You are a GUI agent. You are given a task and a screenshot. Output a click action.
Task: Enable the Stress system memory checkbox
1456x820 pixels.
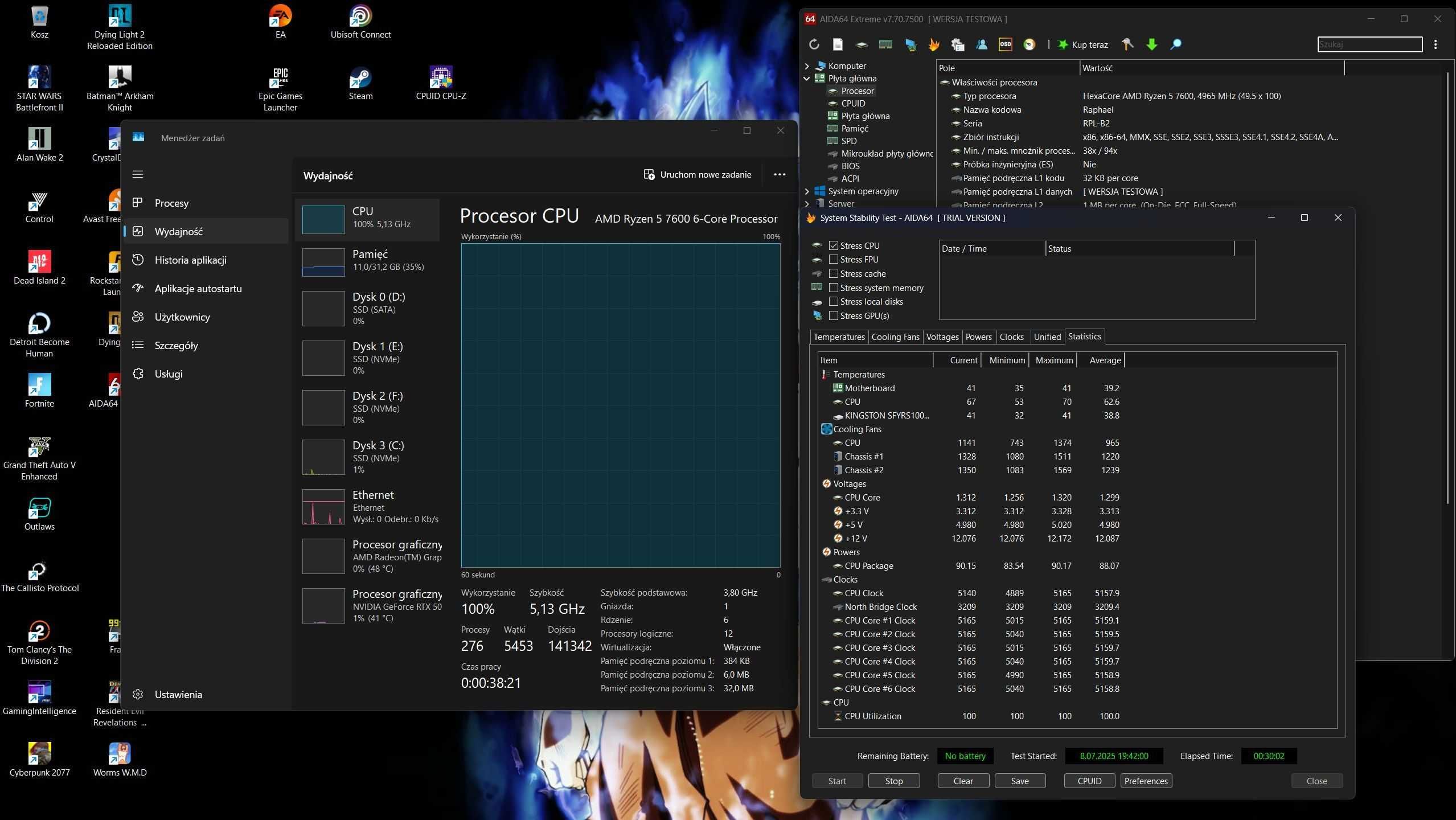[x=834, y=288]
